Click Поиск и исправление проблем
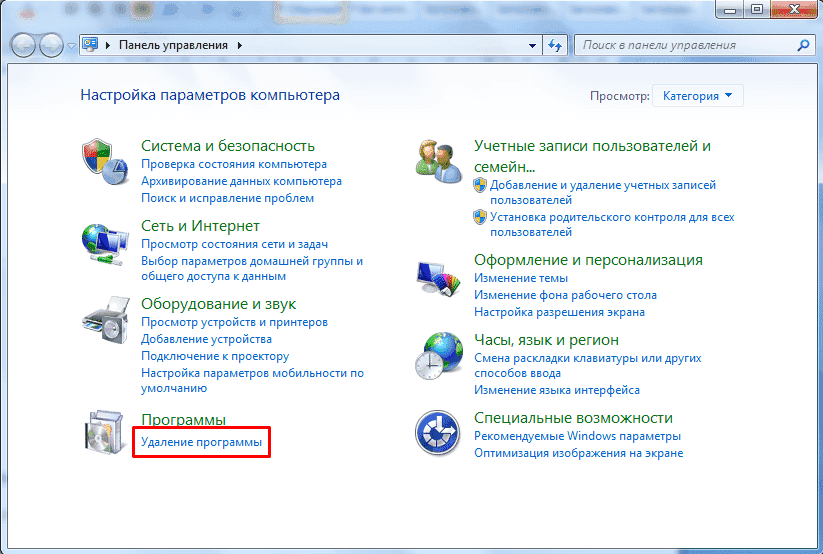The image size is (823, 554). 227,198
